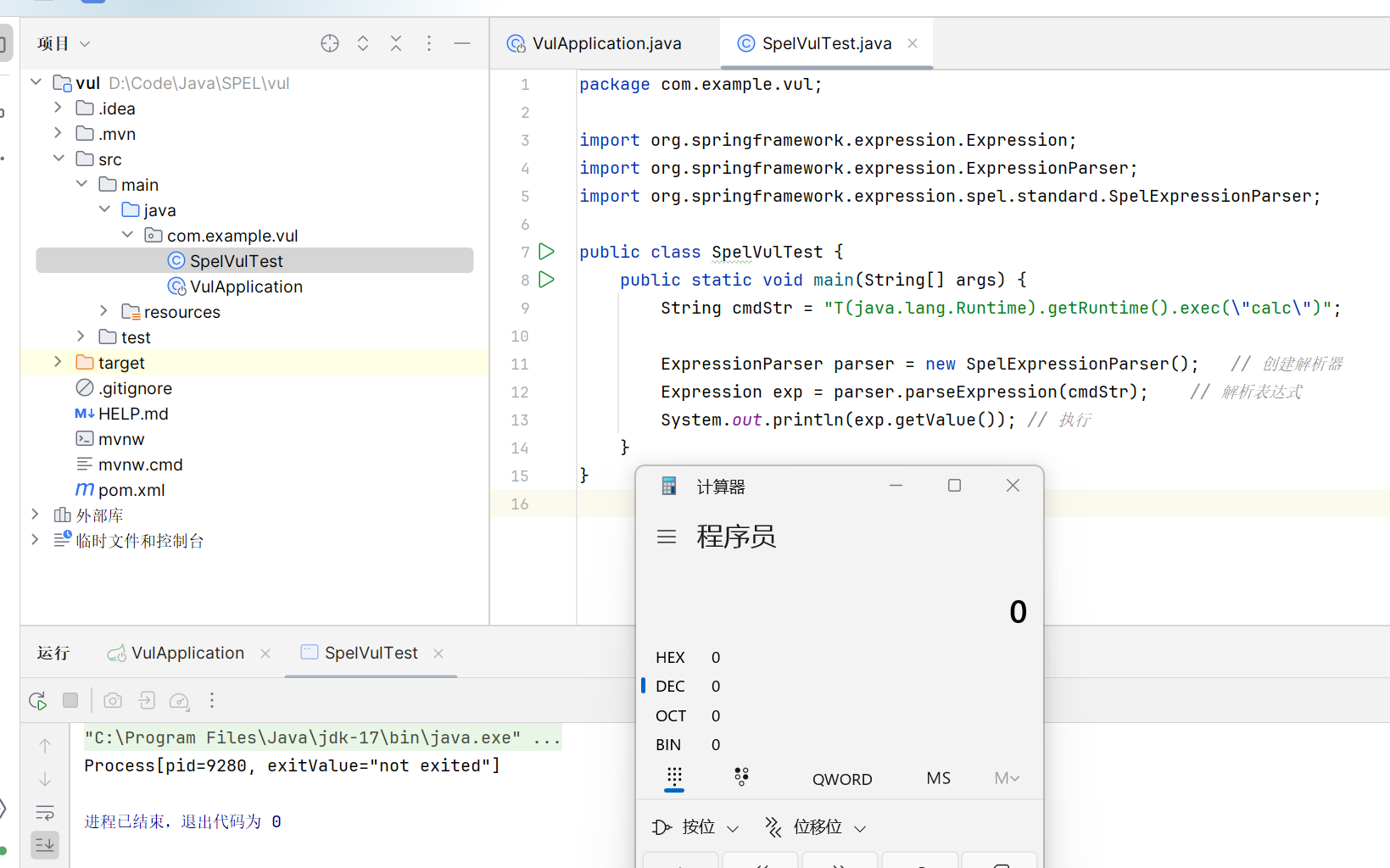Expand the test folder
This screenshot has height=868, width=1390.
[x=81, y=337]
